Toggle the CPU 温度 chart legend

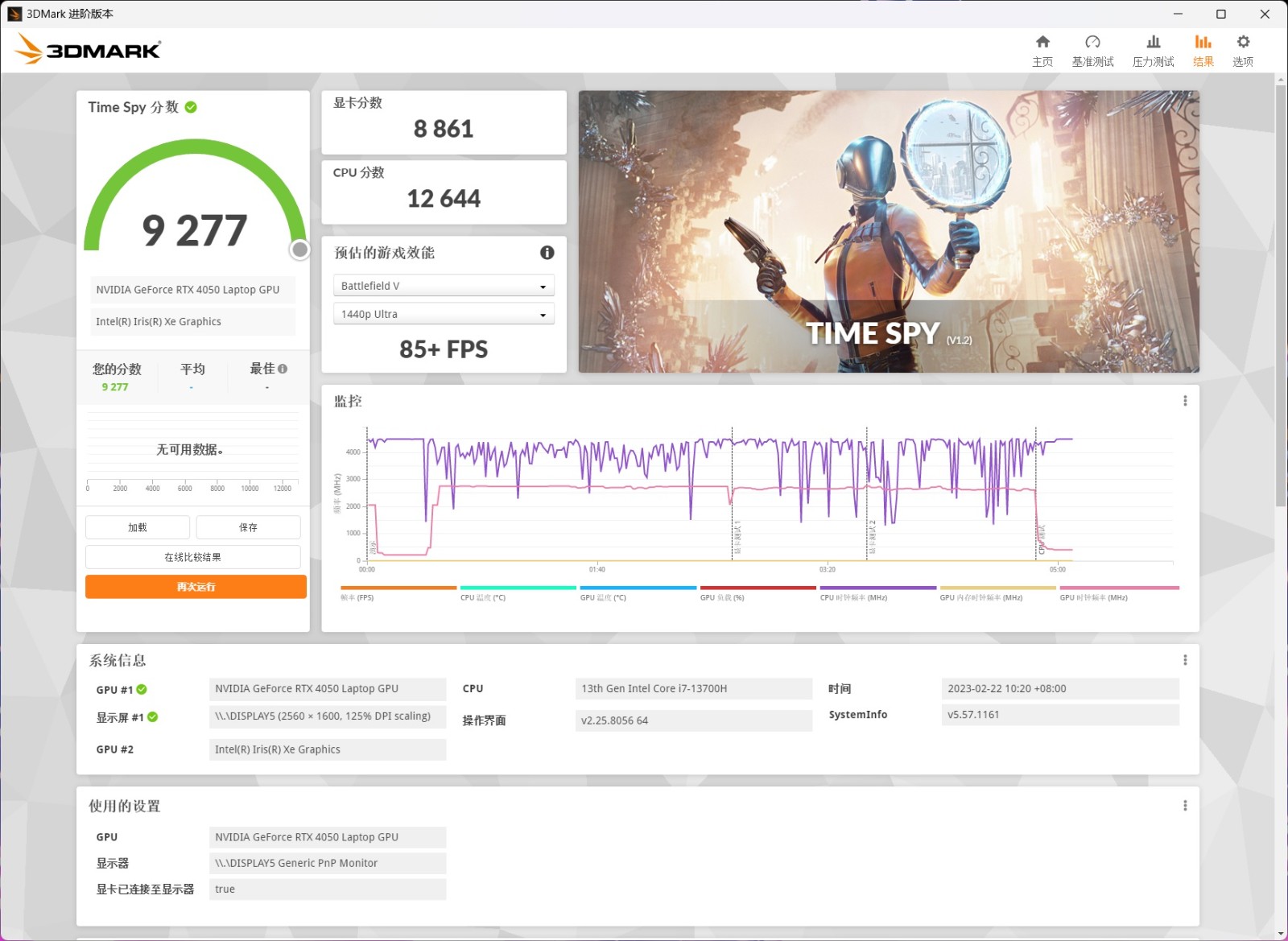coord(518,593)
